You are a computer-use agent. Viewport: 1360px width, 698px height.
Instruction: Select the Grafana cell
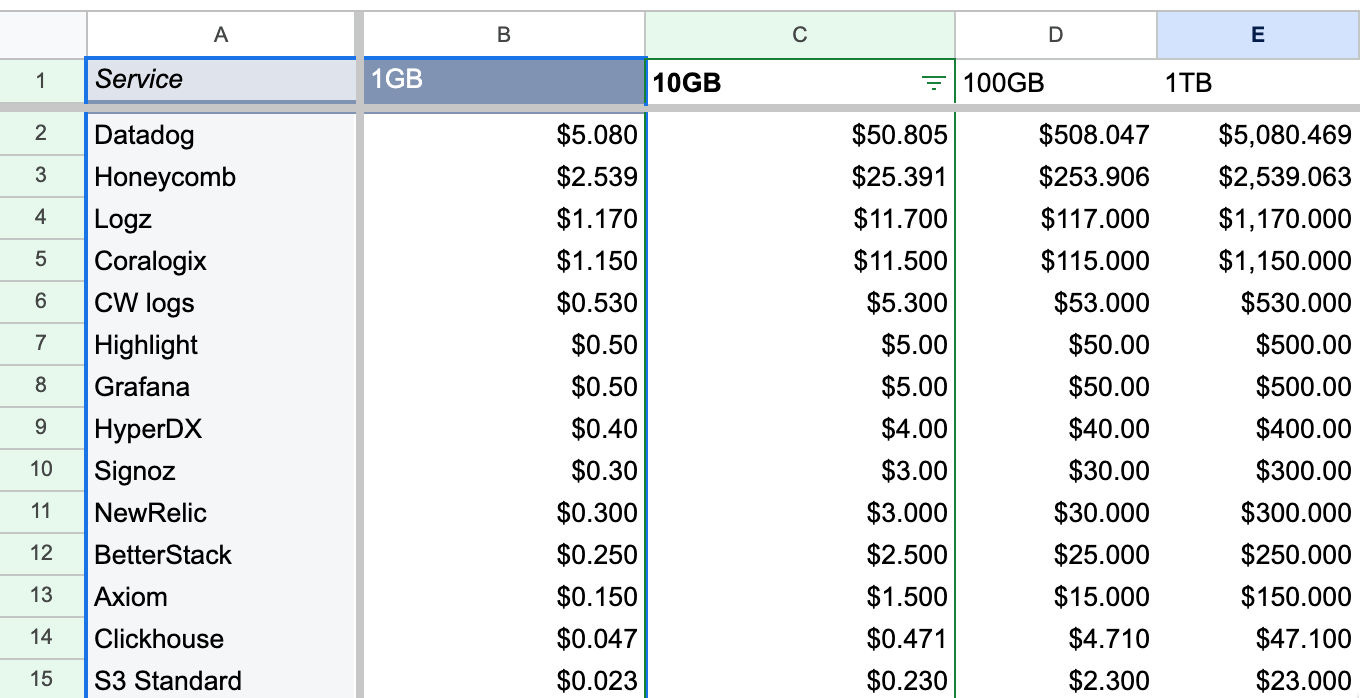[221, 386]
